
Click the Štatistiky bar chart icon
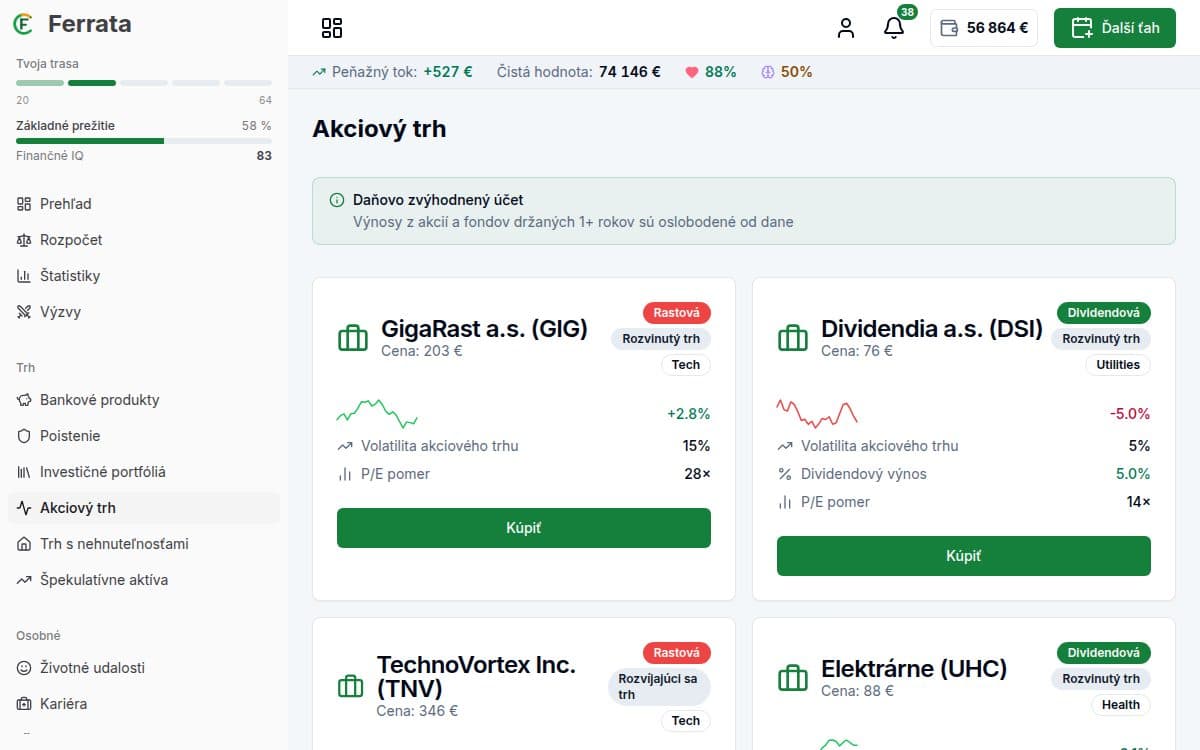tap(24, 276)
